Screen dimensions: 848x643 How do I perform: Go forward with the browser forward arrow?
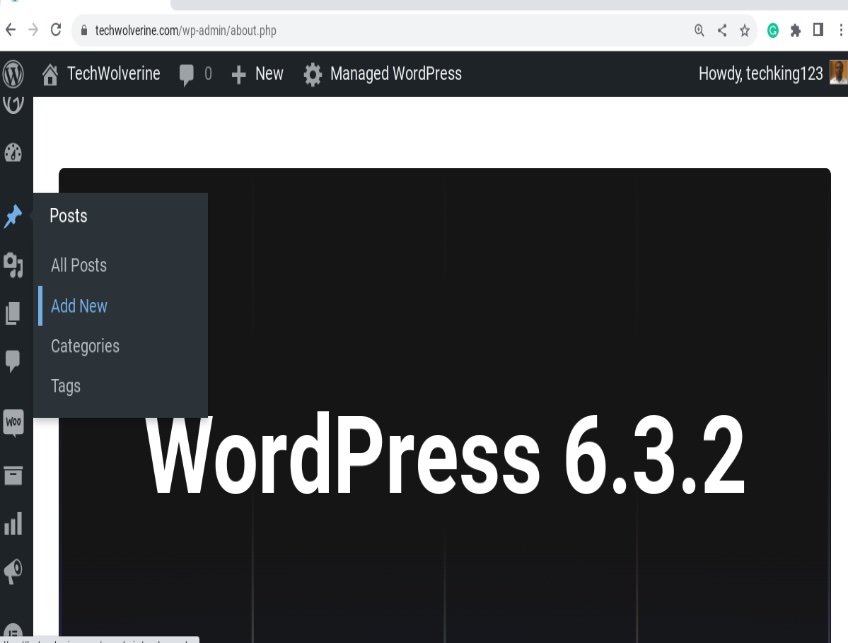[33, 30]
